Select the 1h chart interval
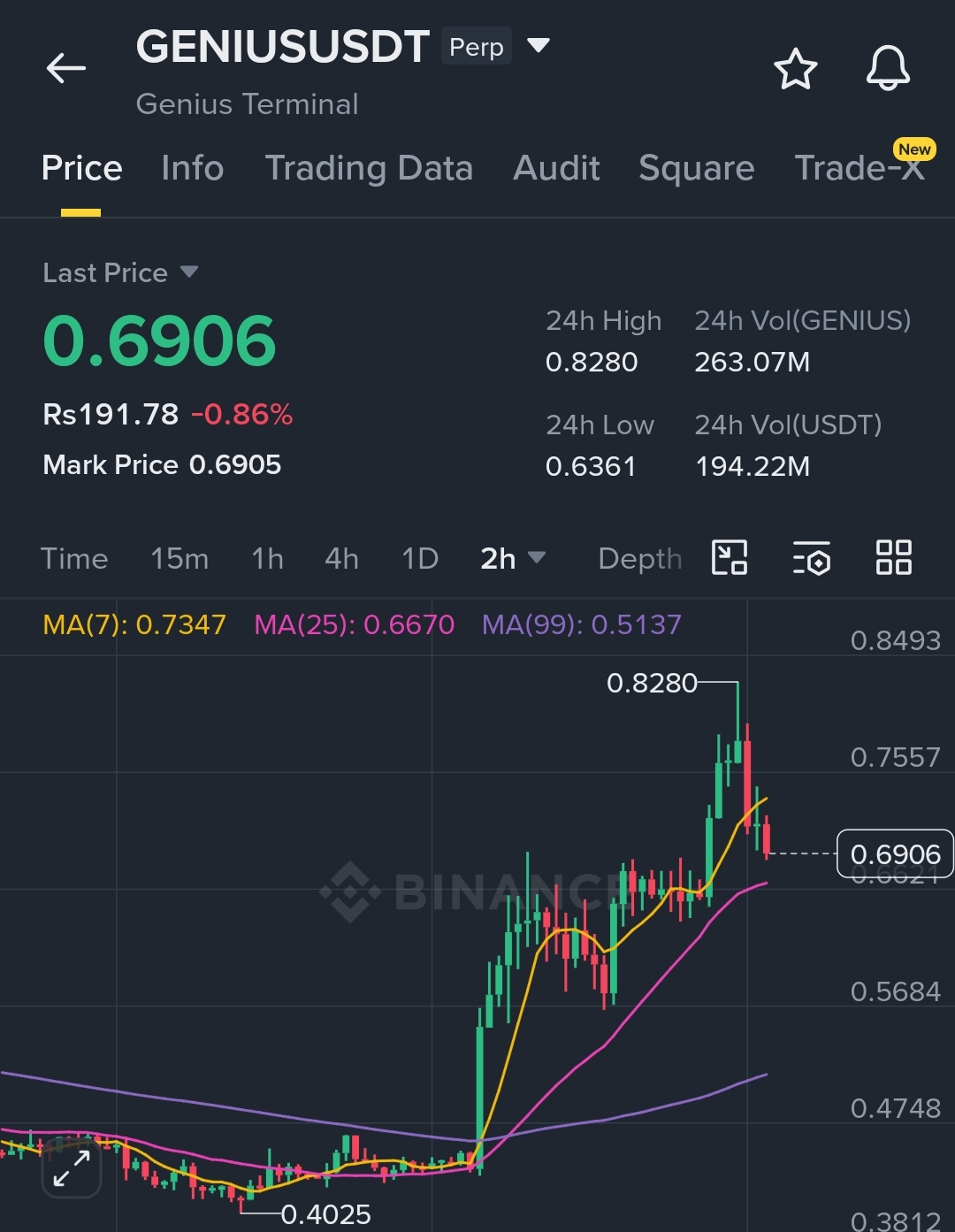Viewport: 955px width, 1232px height. pos(267,559)
